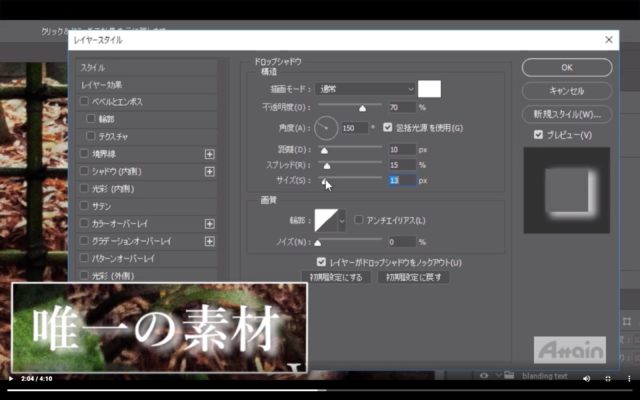
Task: Adjust the 距離(D) slider handle
Action: click(x=324, y=151)
